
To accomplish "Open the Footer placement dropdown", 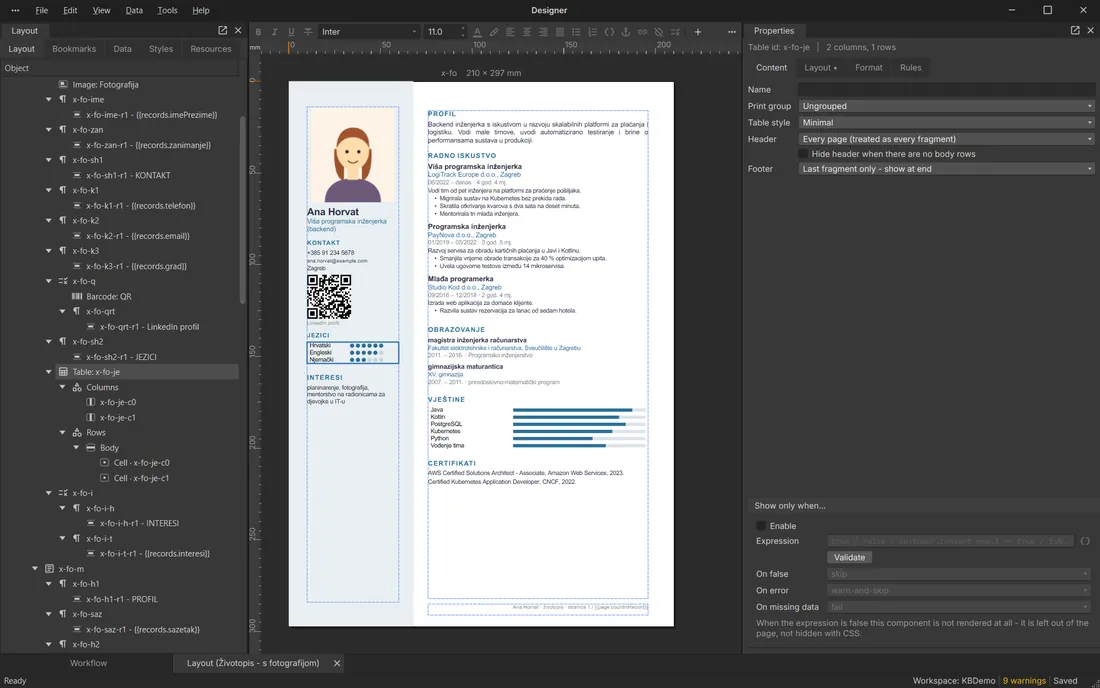I will [x=946, y=168].
